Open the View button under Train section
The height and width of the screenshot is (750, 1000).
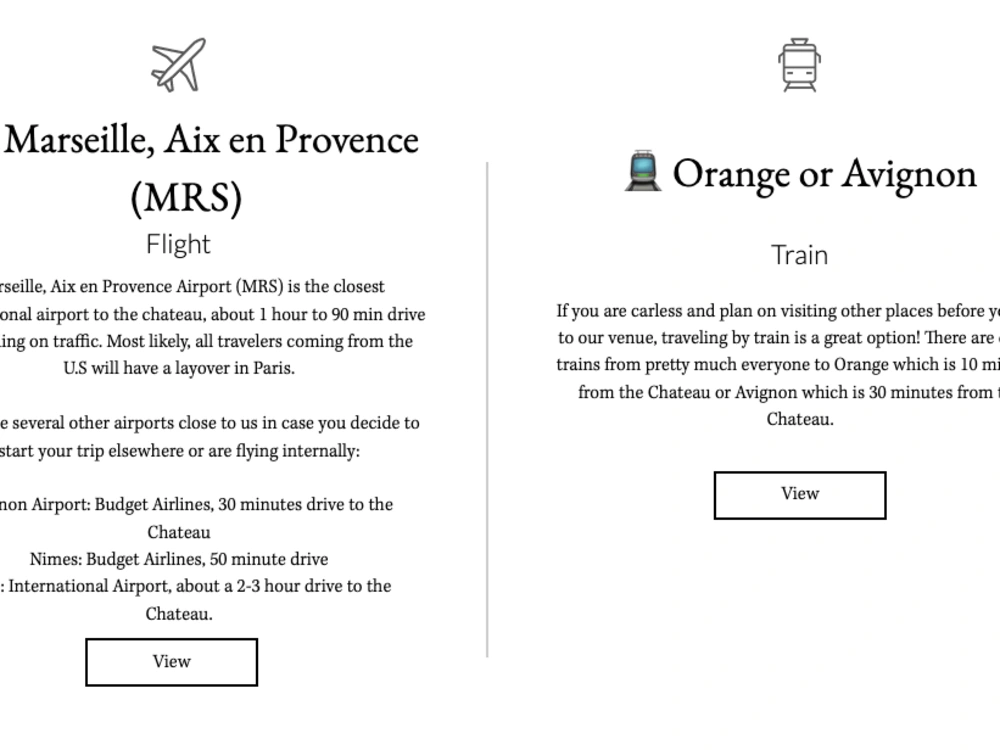(800, 495)
